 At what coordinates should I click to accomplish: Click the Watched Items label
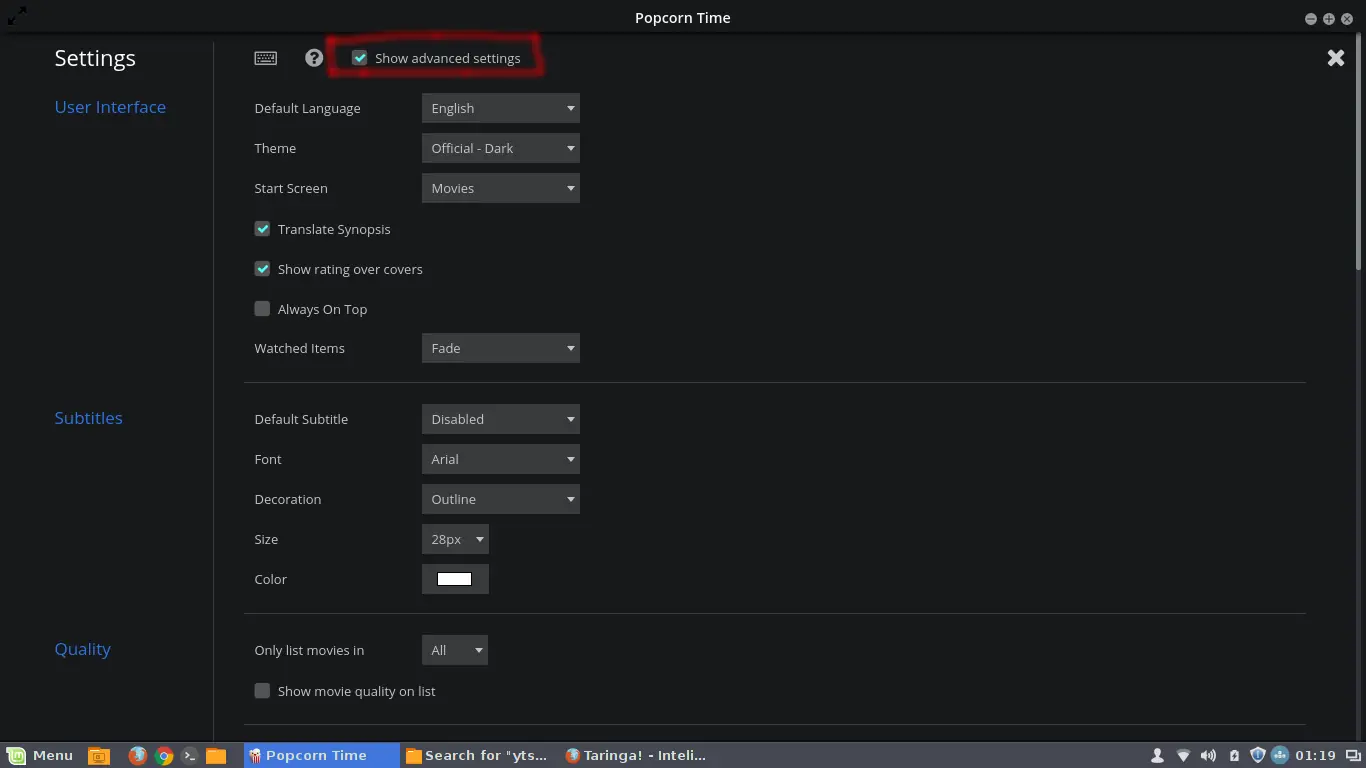click(x=299, y=348)
